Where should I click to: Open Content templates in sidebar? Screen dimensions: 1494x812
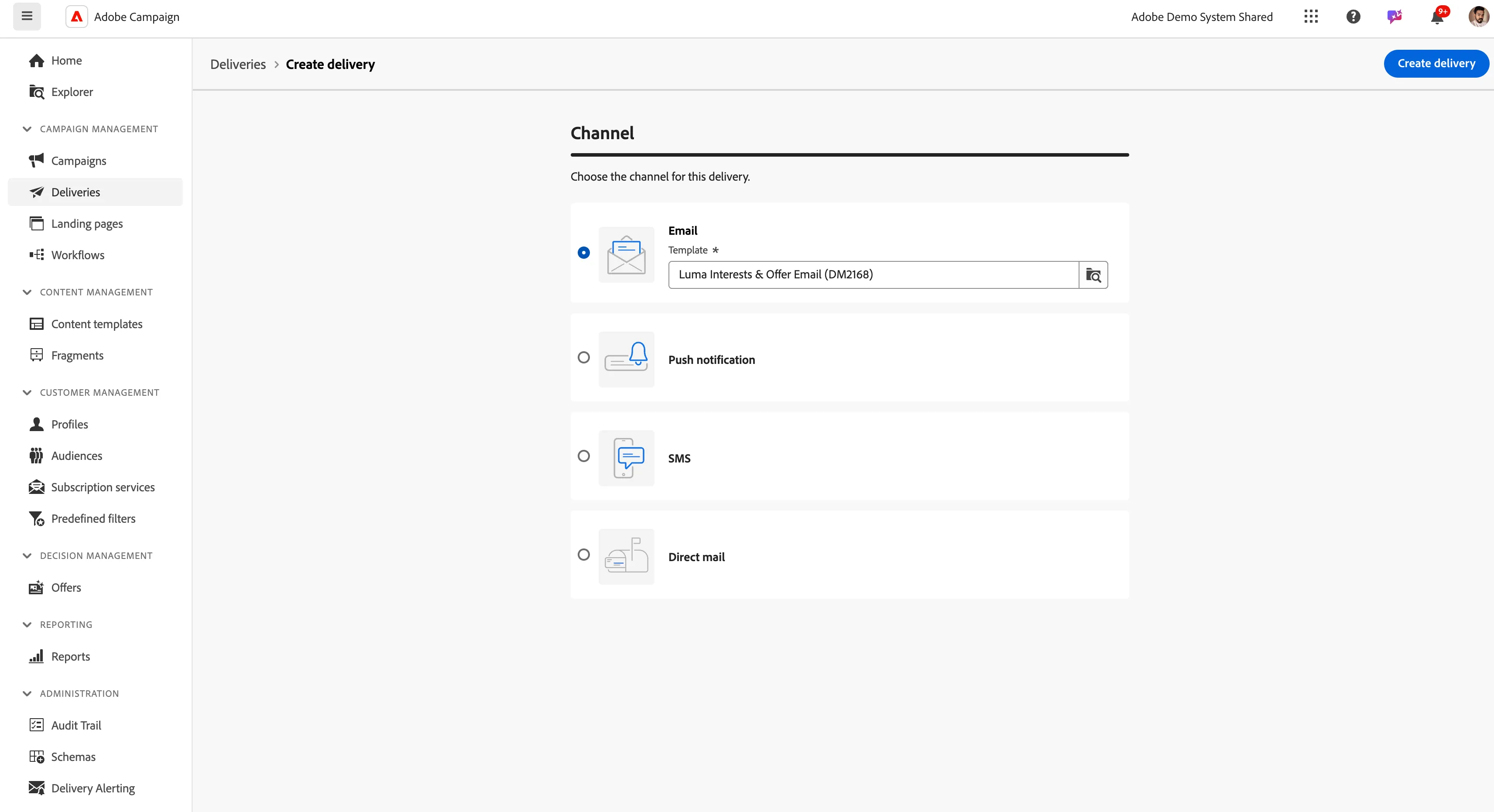click(x=95, y=324)
